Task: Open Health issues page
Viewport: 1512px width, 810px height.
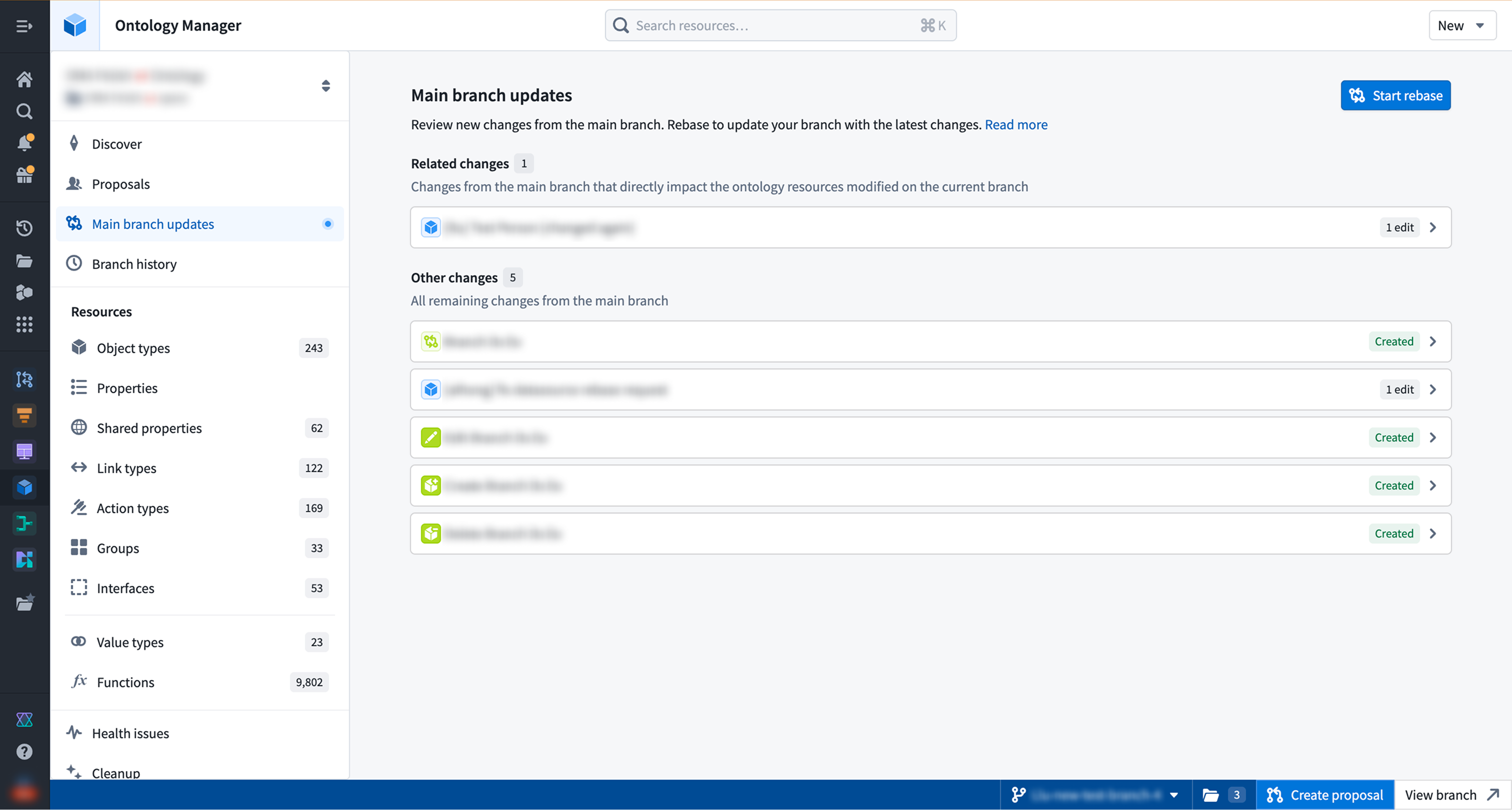Action: click(x=199, y=733)
